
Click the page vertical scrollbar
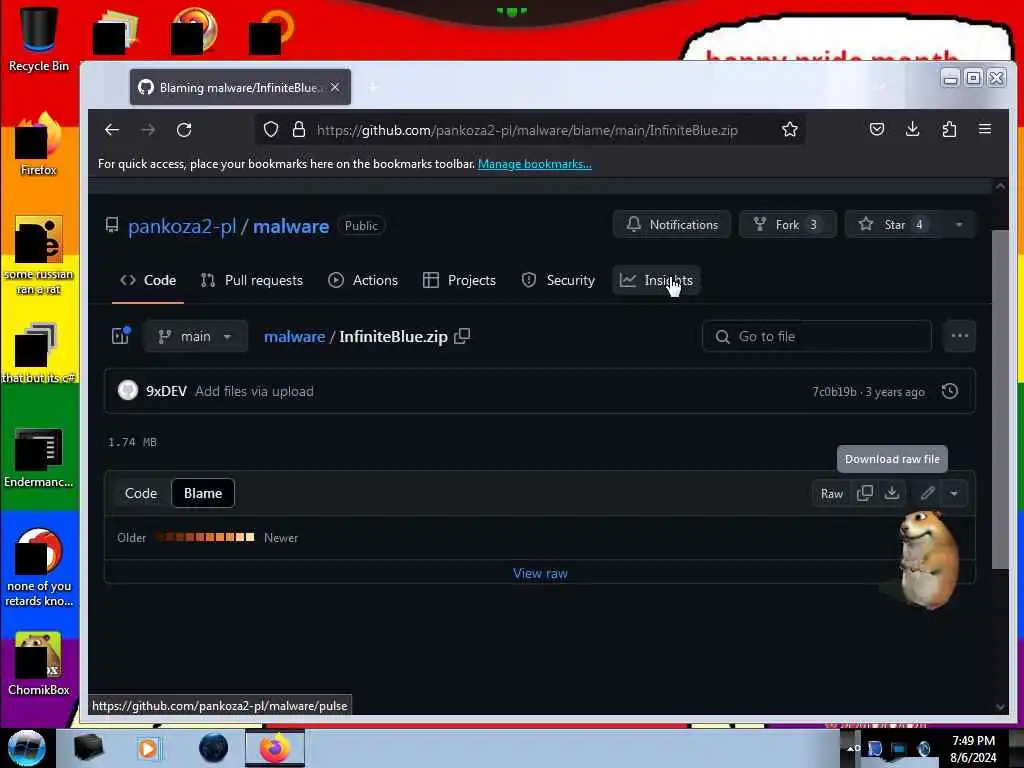click(x=1000, y=400)
